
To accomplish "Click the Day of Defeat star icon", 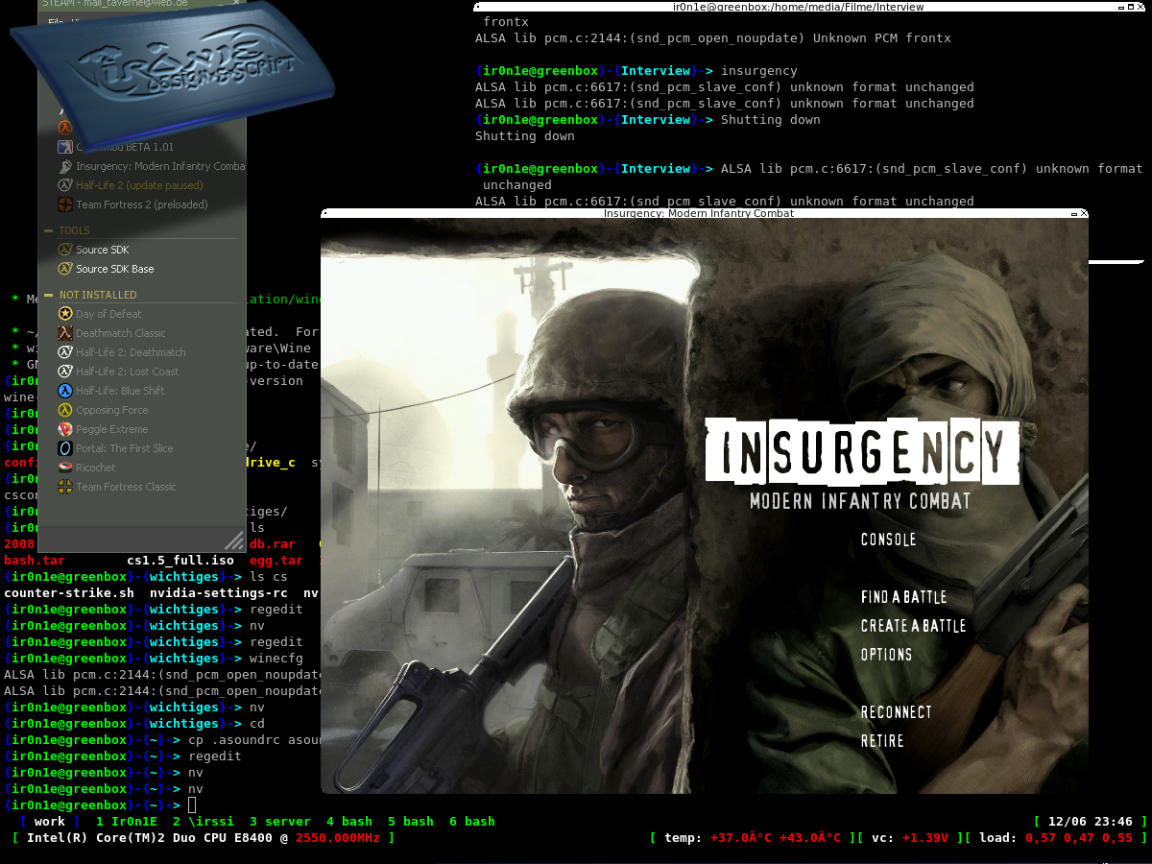I will point(65,314).
